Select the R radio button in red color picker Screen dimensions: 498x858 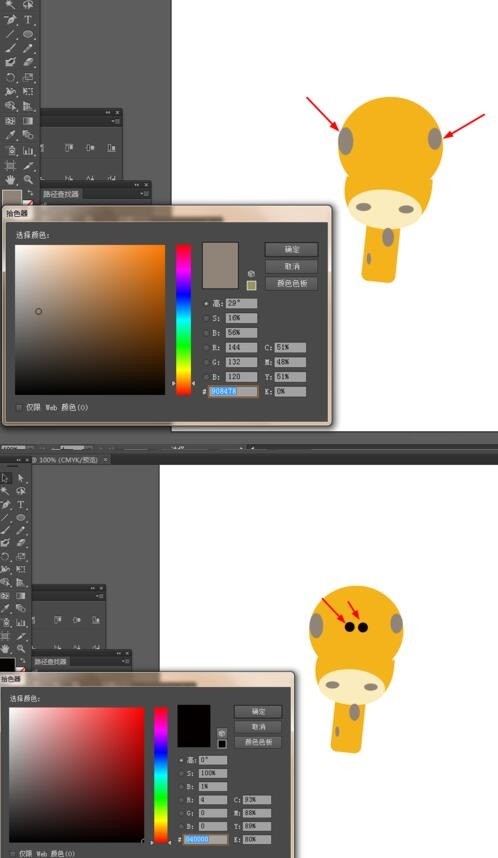click(x=182, y=800)
